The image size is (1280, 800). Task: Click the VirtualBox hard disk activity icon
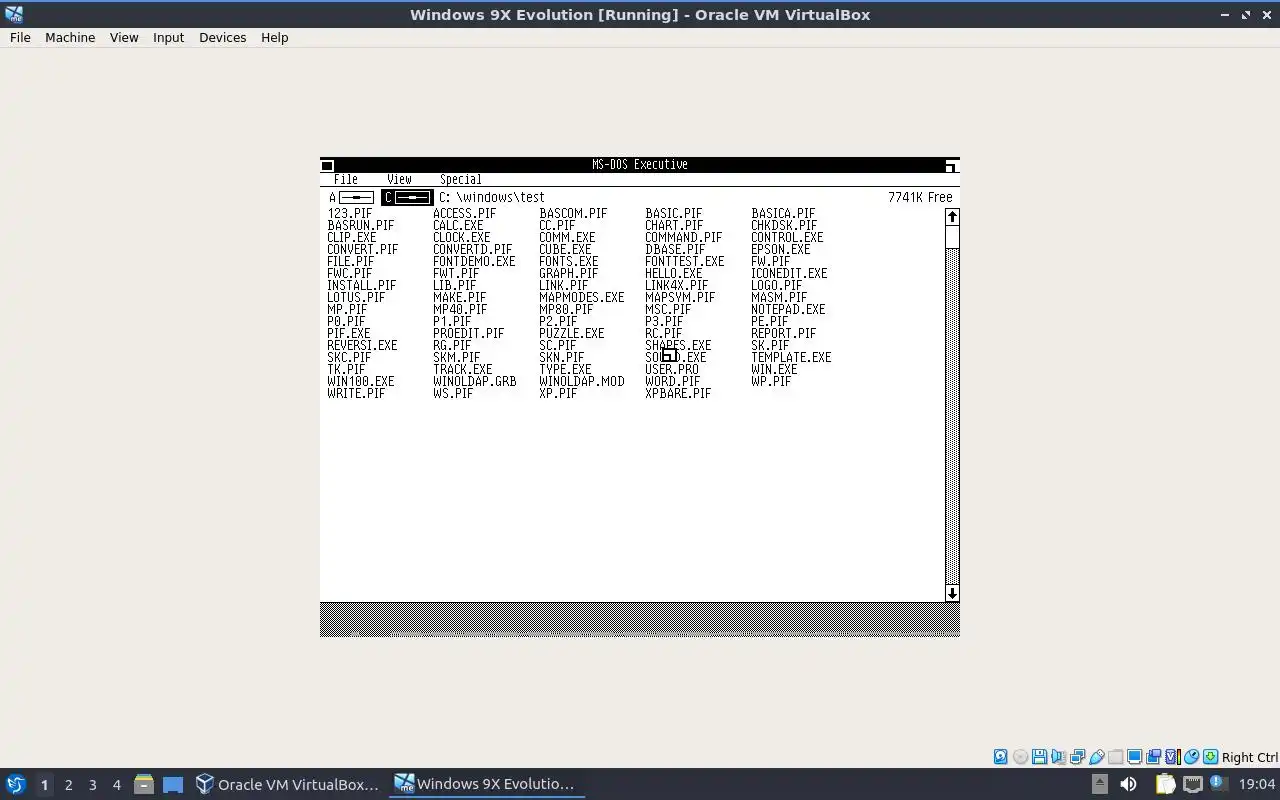click(1000, 757)
